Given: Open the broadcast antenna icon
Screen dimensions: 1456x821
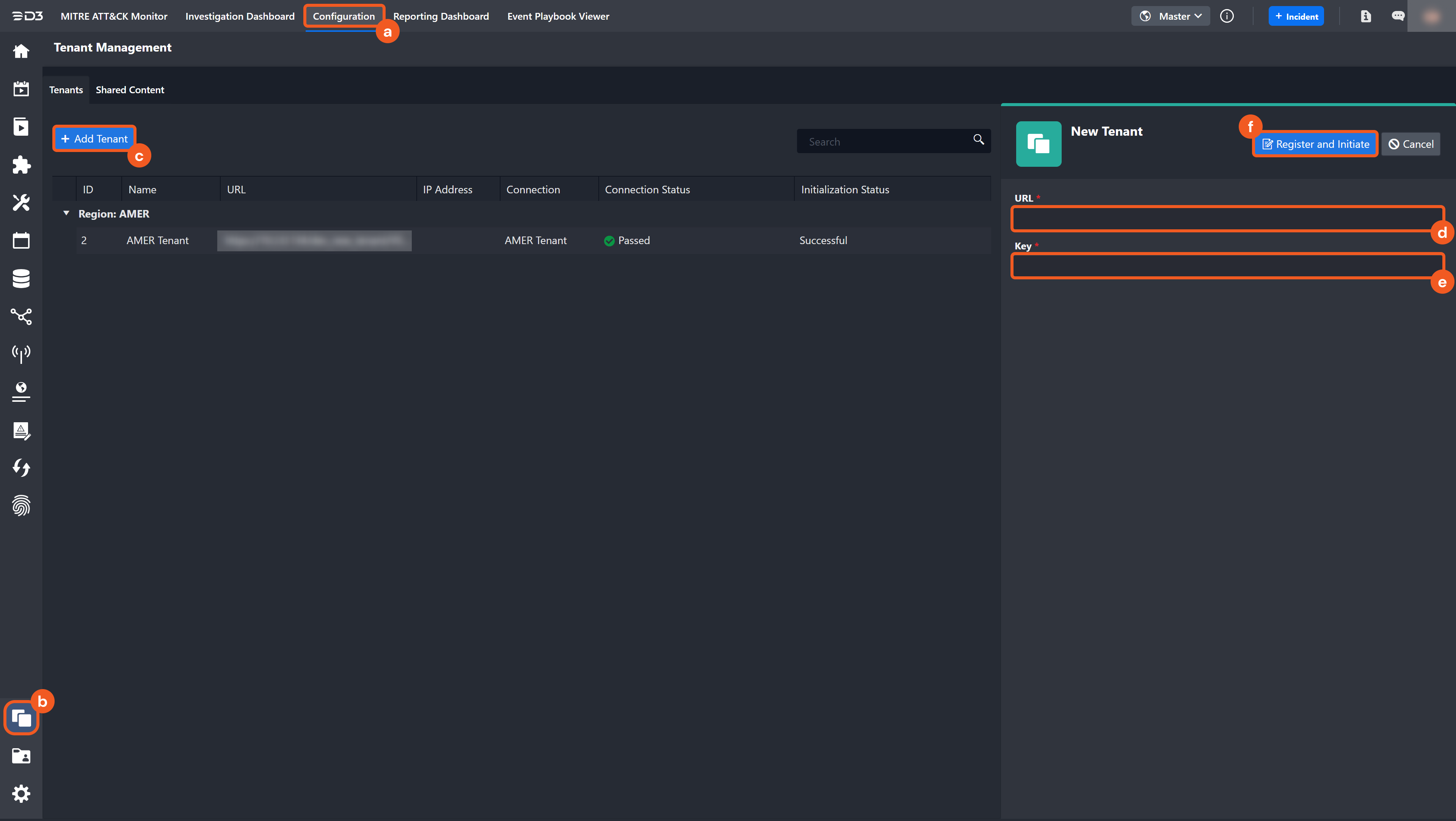Looking at the screenshot, I should pos(21,354).
